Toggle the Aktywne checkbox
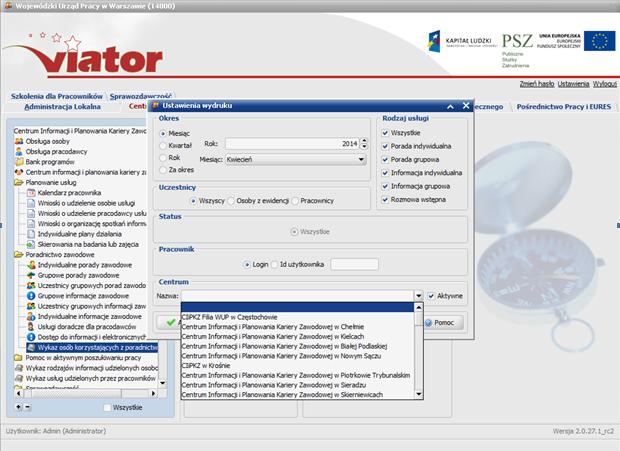This screenshot has height=451, width=620. 431,296
